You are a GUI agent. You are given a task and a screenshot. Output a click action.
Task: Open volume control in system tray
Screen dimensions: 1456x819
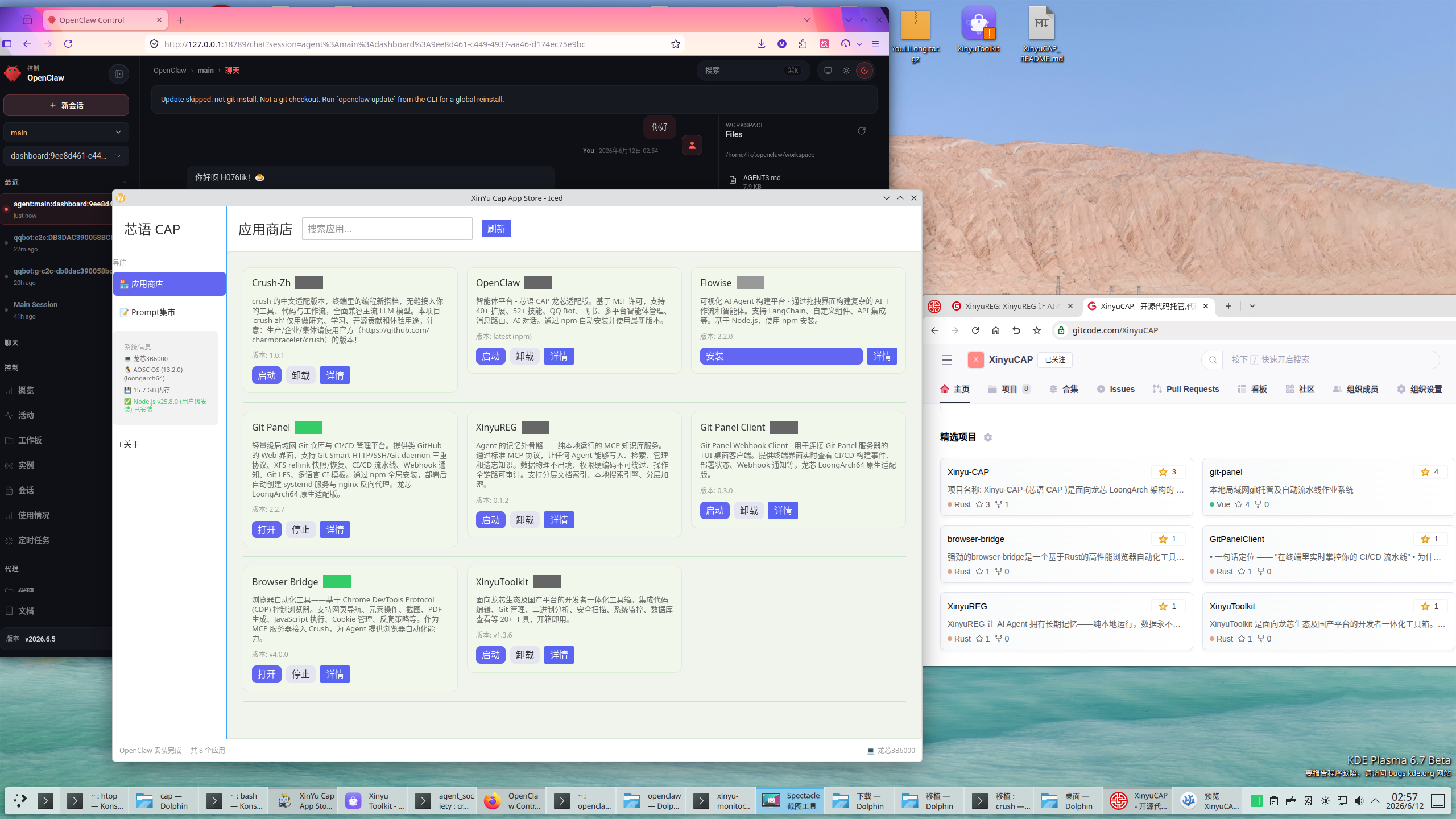[x=1359, y=801]
